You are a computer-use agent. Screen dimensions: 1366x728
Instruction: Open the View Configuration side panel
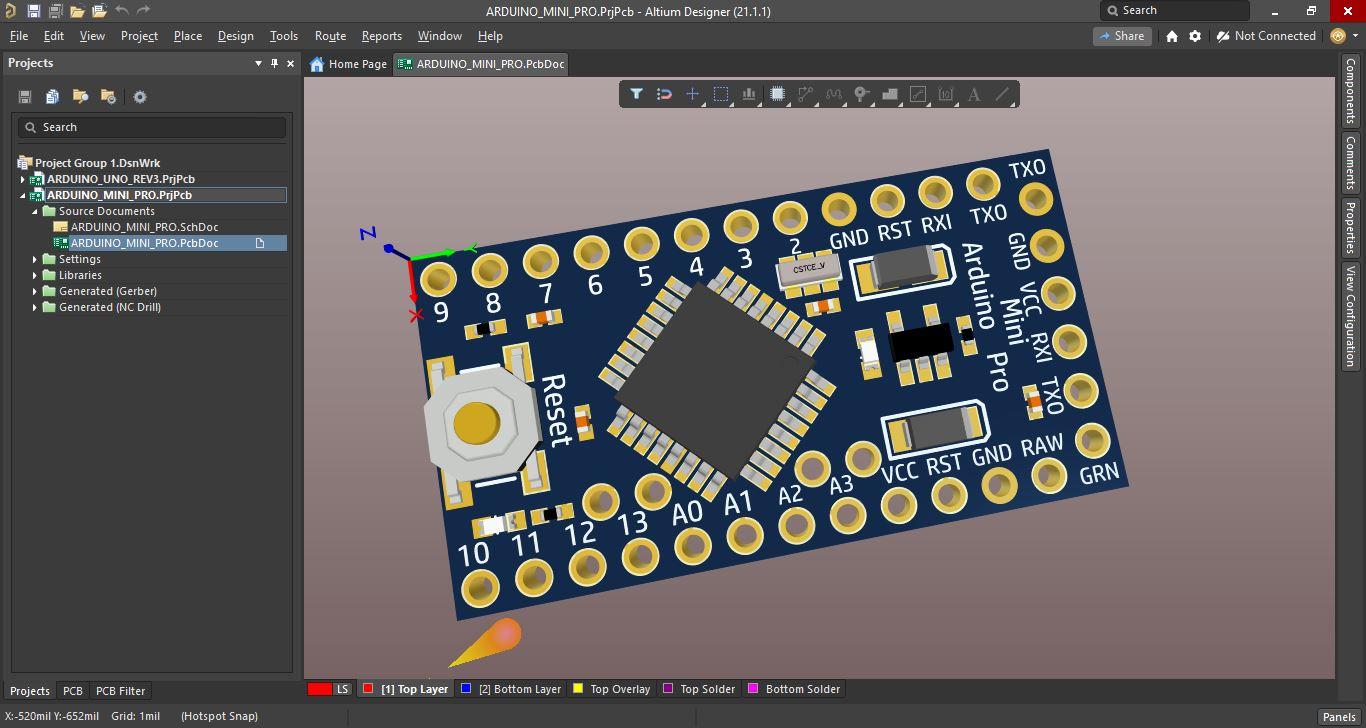click(x=1350, y=316)
